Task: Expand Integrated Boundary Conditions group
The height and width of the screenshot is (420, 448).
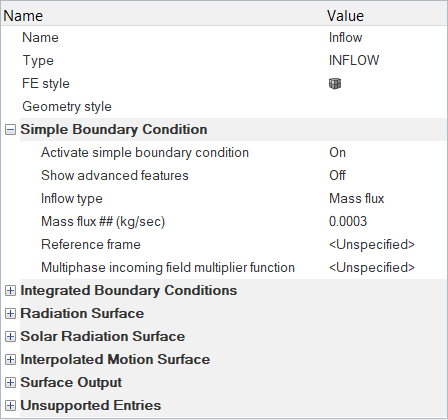Action: pos(10,291)
